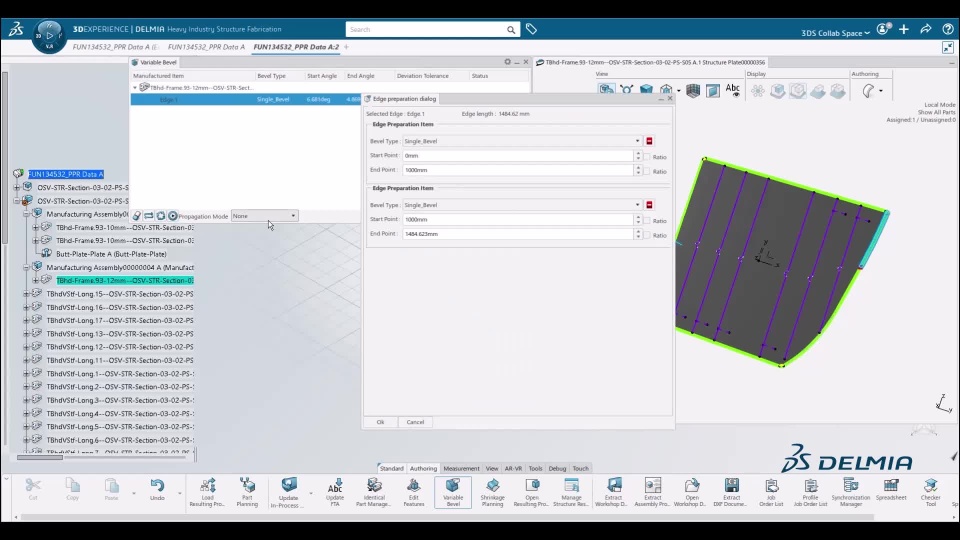Click the Undo icon
The width and height of the screenshot is (960, 540).
coord(157,490)
